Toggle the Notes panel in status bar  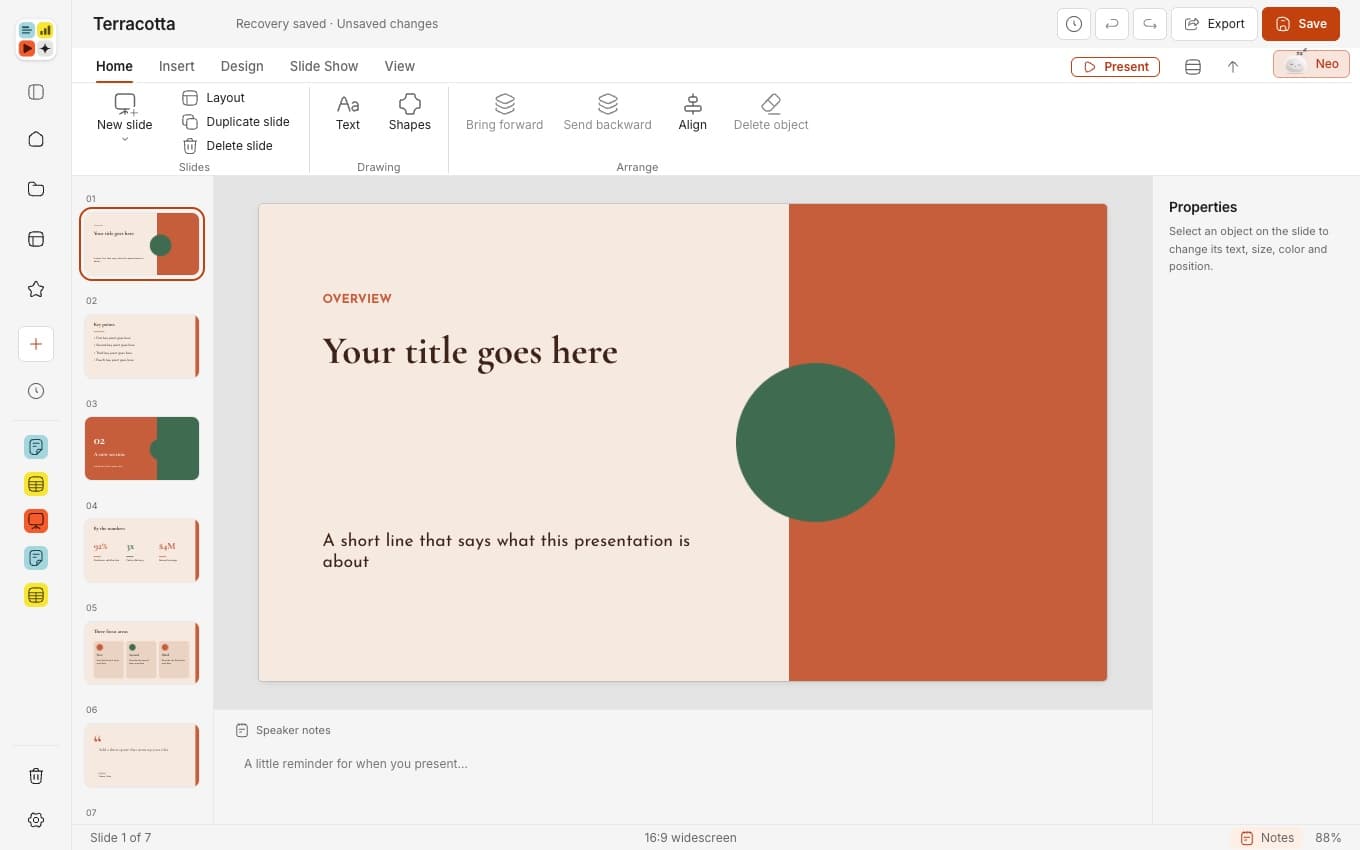click(x=1267, y=838)
